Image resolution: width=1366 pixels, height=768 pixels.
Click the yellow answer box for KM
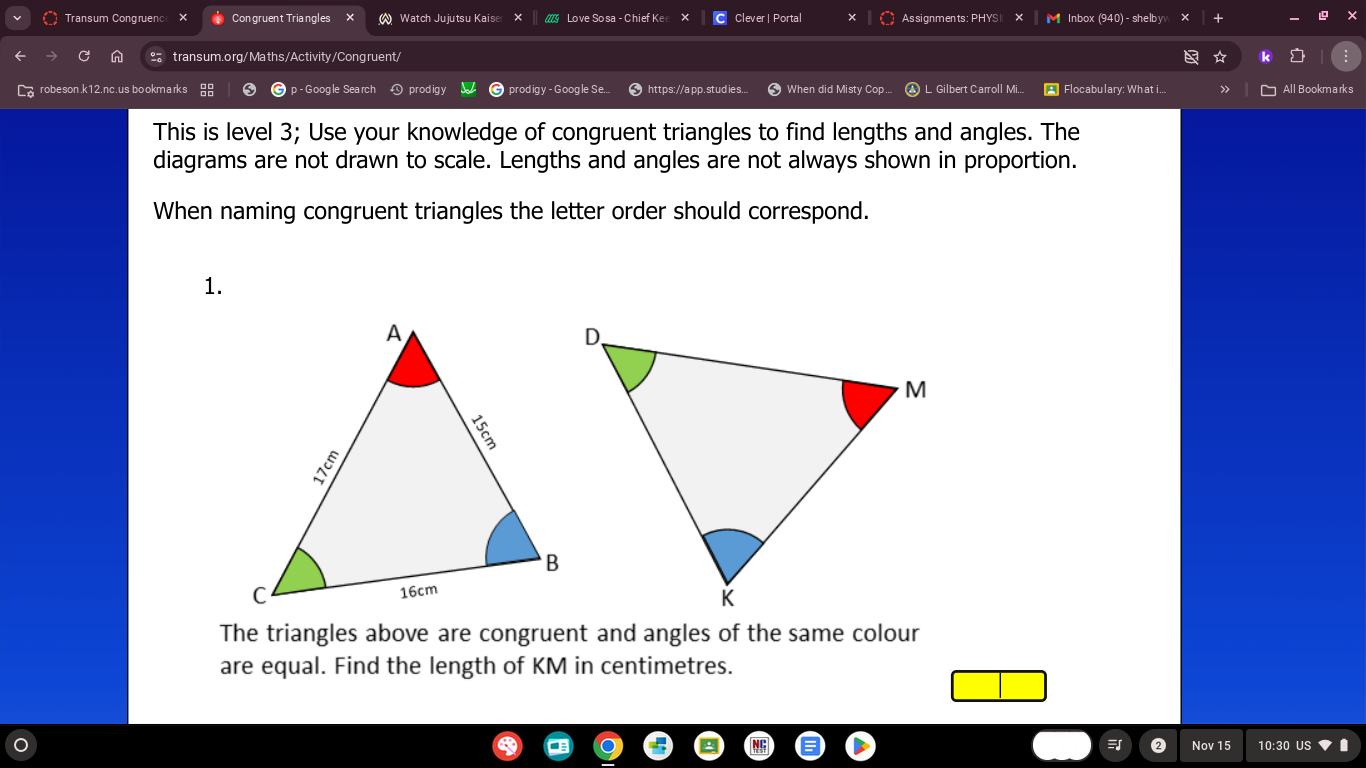tap(999, 686)
